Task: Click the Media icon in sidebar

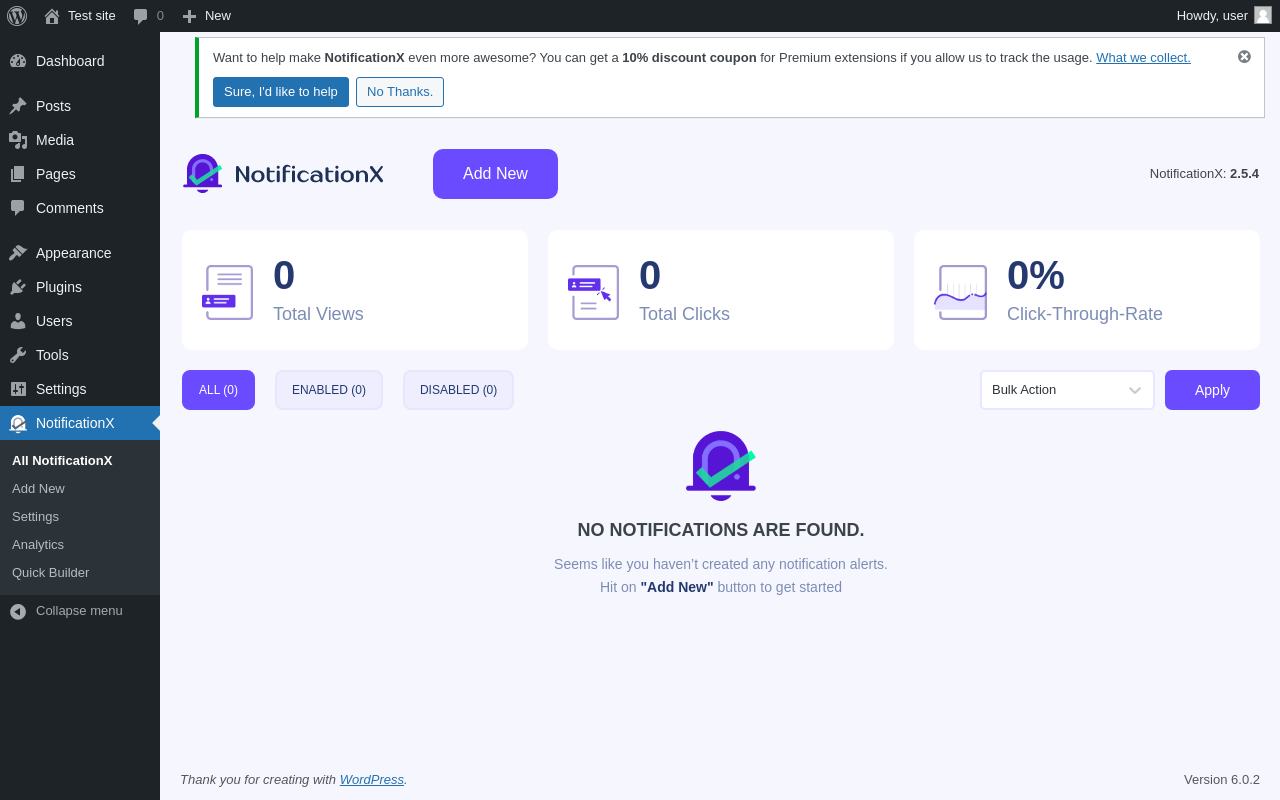Action: [x=18, y=140]
